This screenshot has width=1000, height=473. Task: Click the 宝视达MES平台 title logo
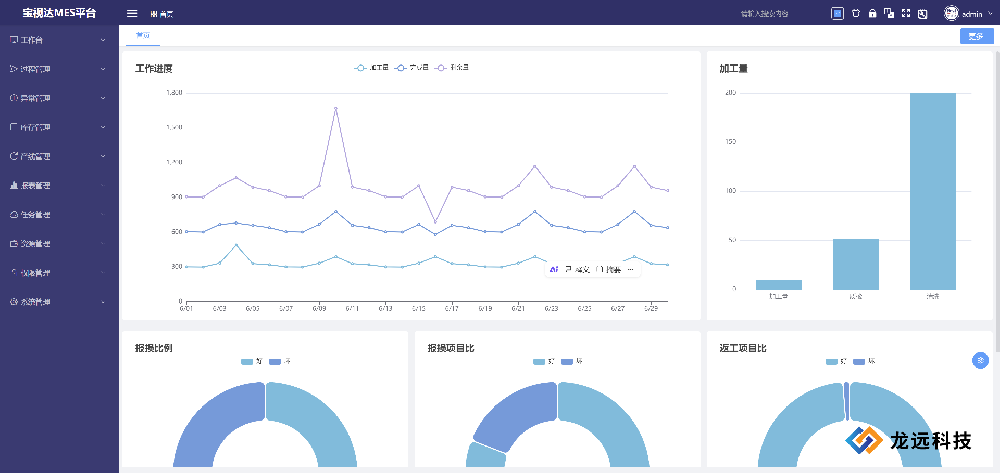[x=60, y=13]
